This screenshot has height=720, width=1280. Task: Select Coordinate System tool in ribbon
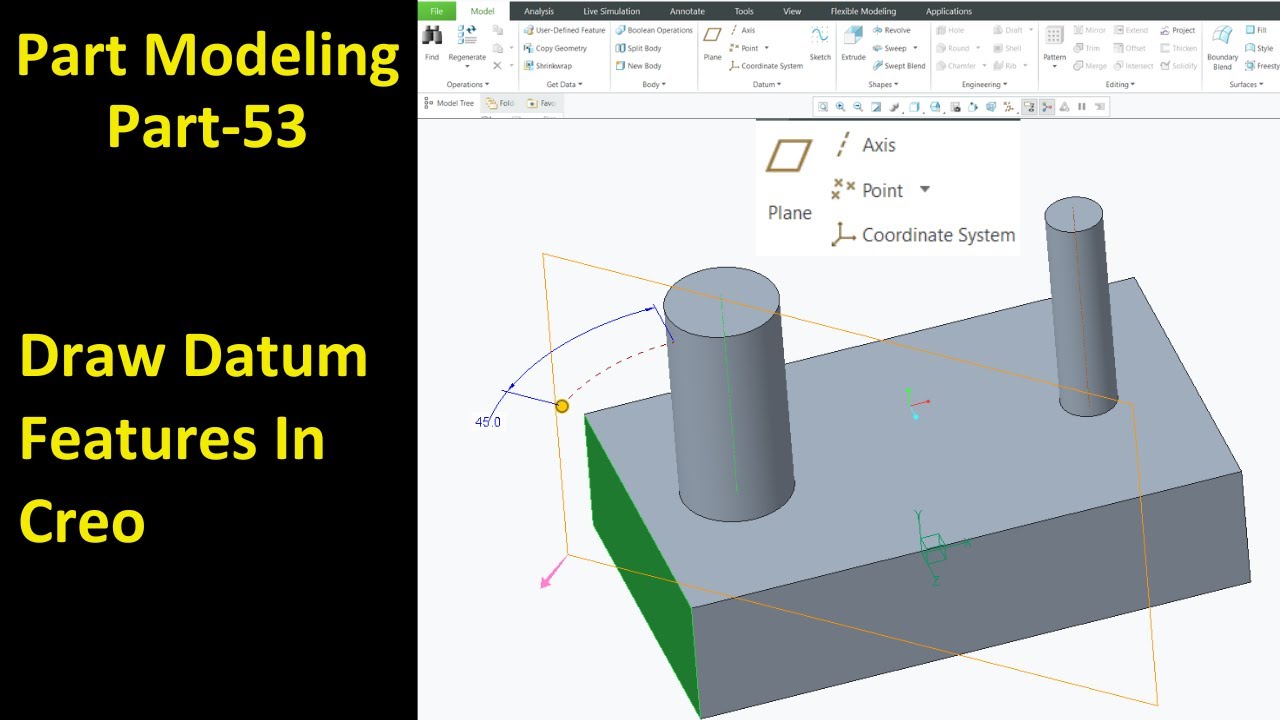(766, 66)
